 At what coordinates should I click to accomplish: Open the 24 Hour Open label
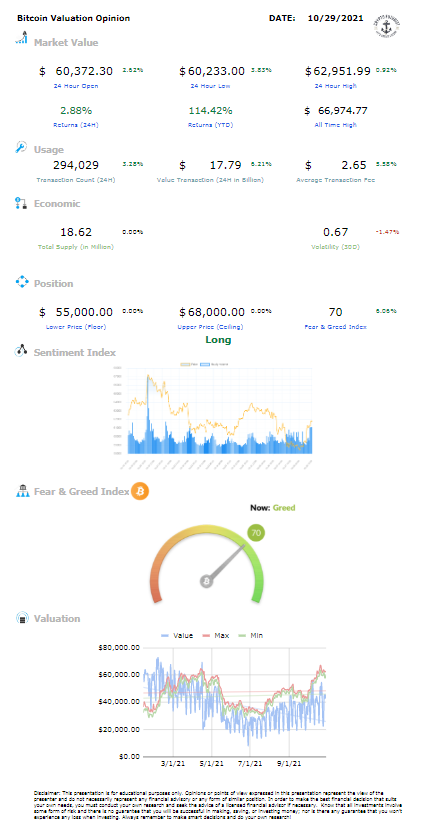pyautogui.click(x=75, y=86)
